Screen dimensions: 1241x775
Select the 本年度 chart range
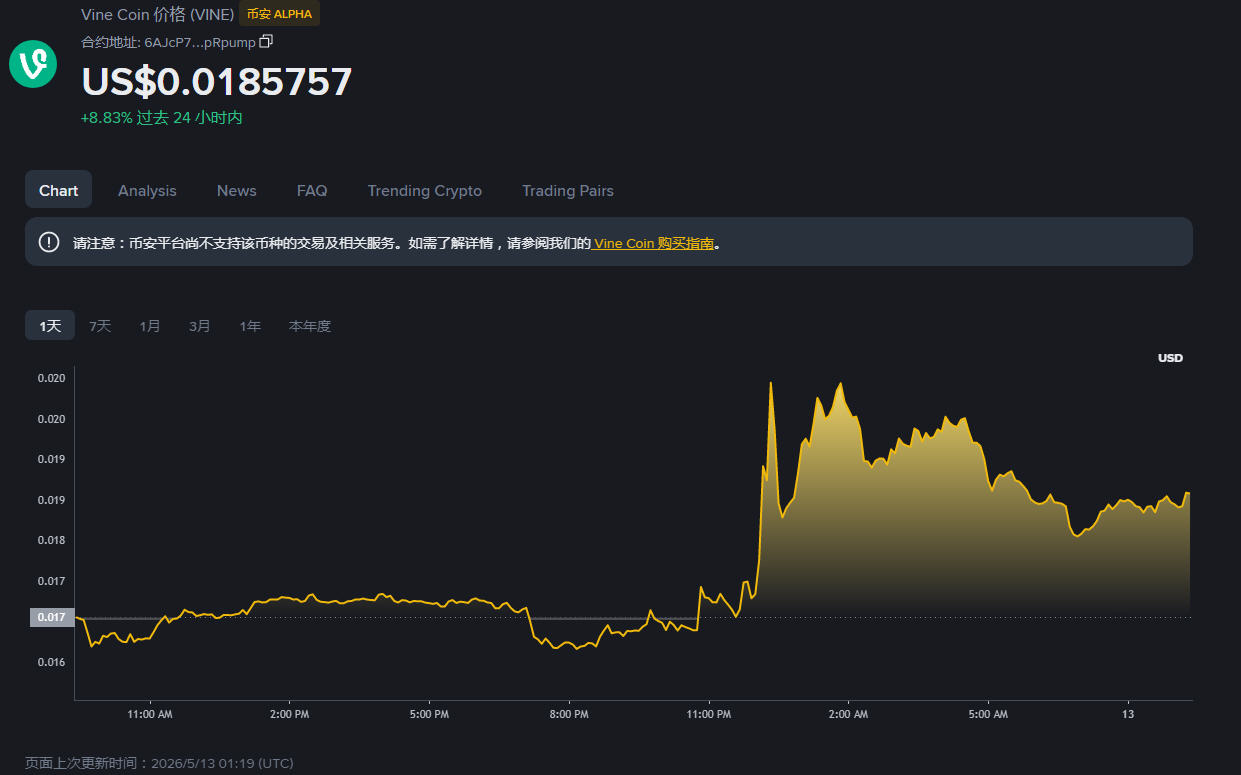[x=310, y=326]
